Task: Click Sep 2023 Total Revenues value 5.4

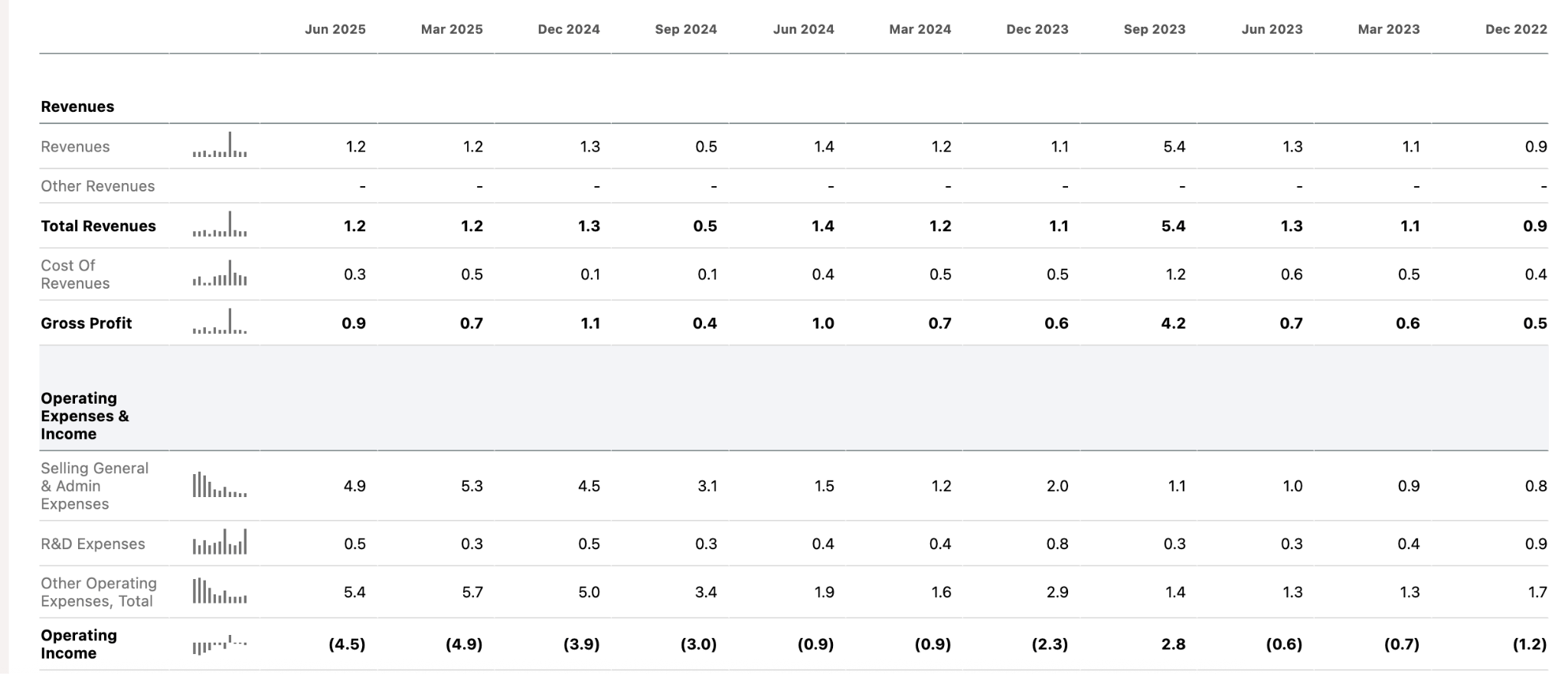Action: coord(1173,226)
